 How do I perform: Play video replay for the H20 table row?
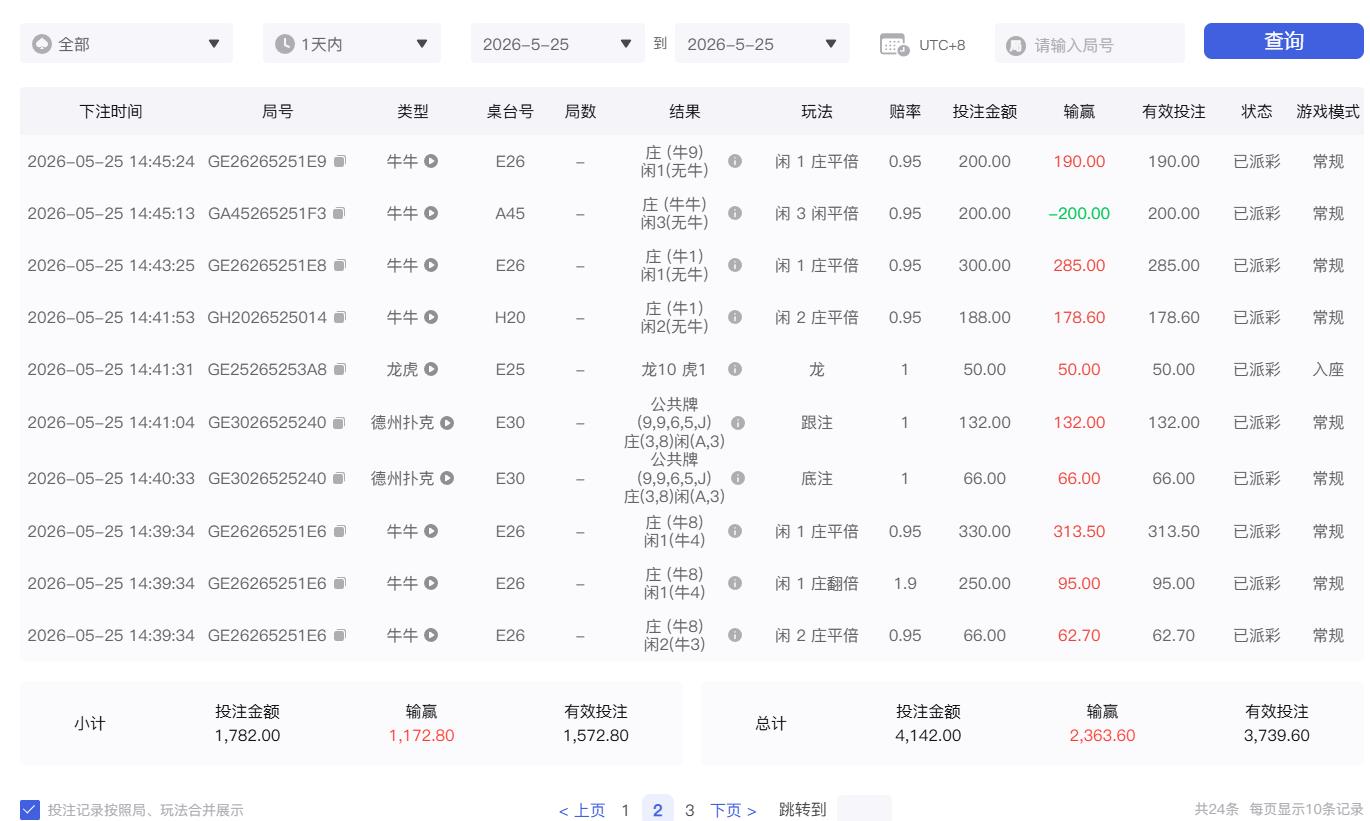click(431, 317)
